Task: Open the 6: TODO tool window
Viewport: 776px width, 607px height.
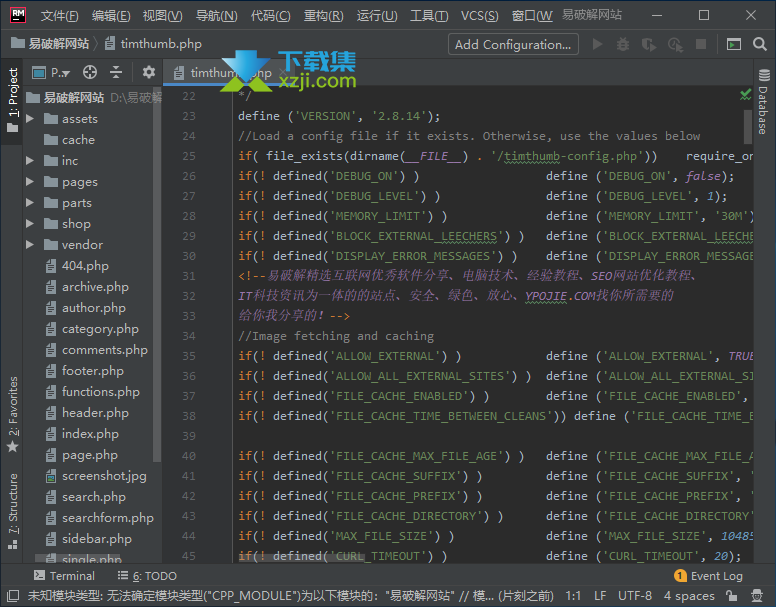Action: coord(147,576)
